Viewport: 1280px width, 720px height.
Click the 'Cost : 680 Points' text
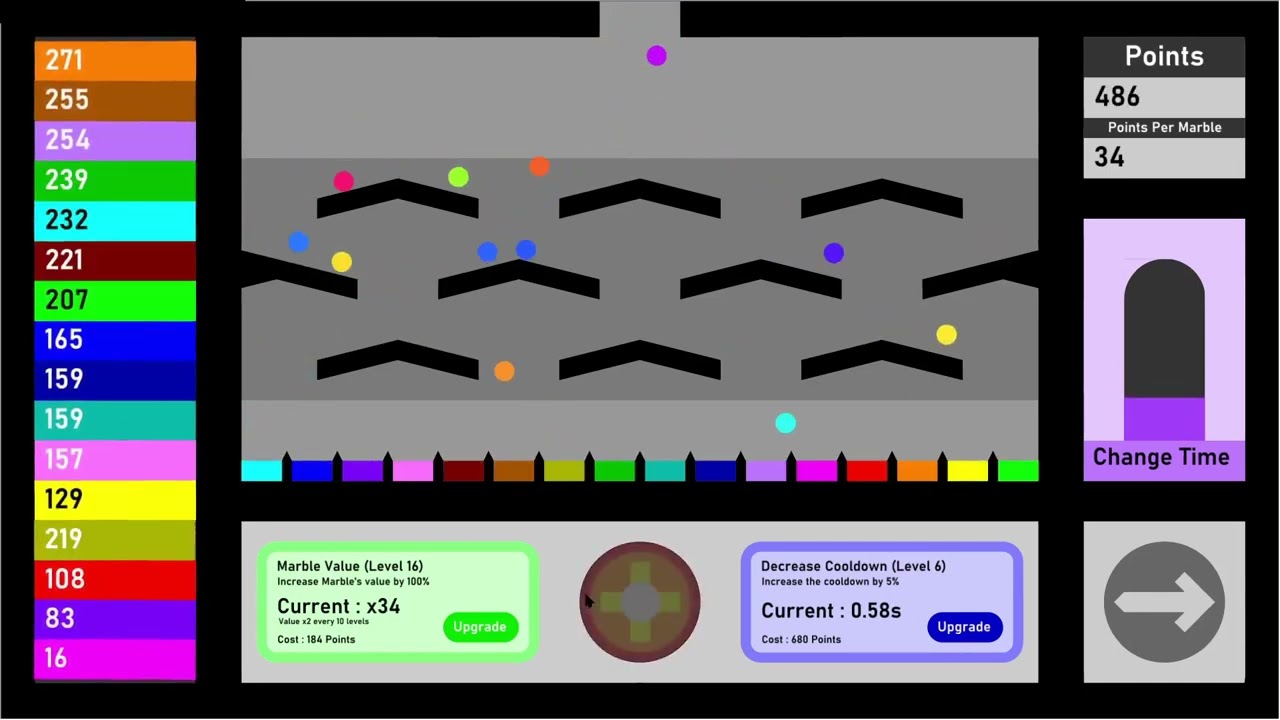click(x=801, y=639)
